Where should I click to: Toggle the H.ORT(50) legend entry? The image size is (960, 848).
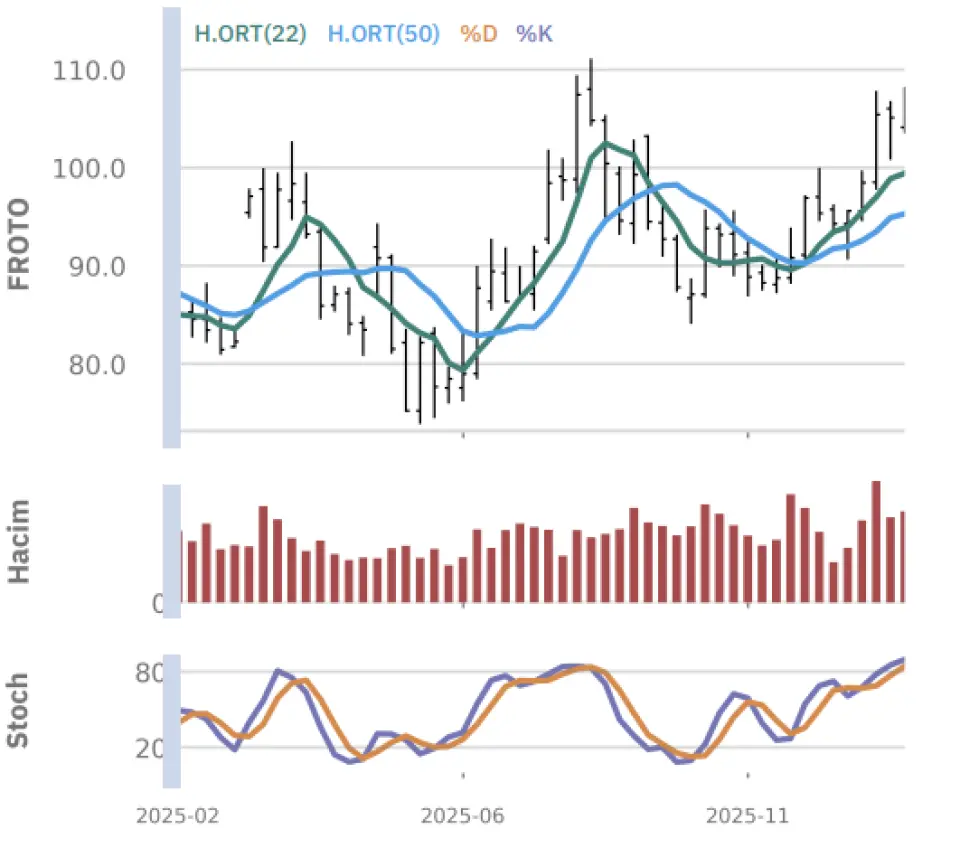pos(383,34)
